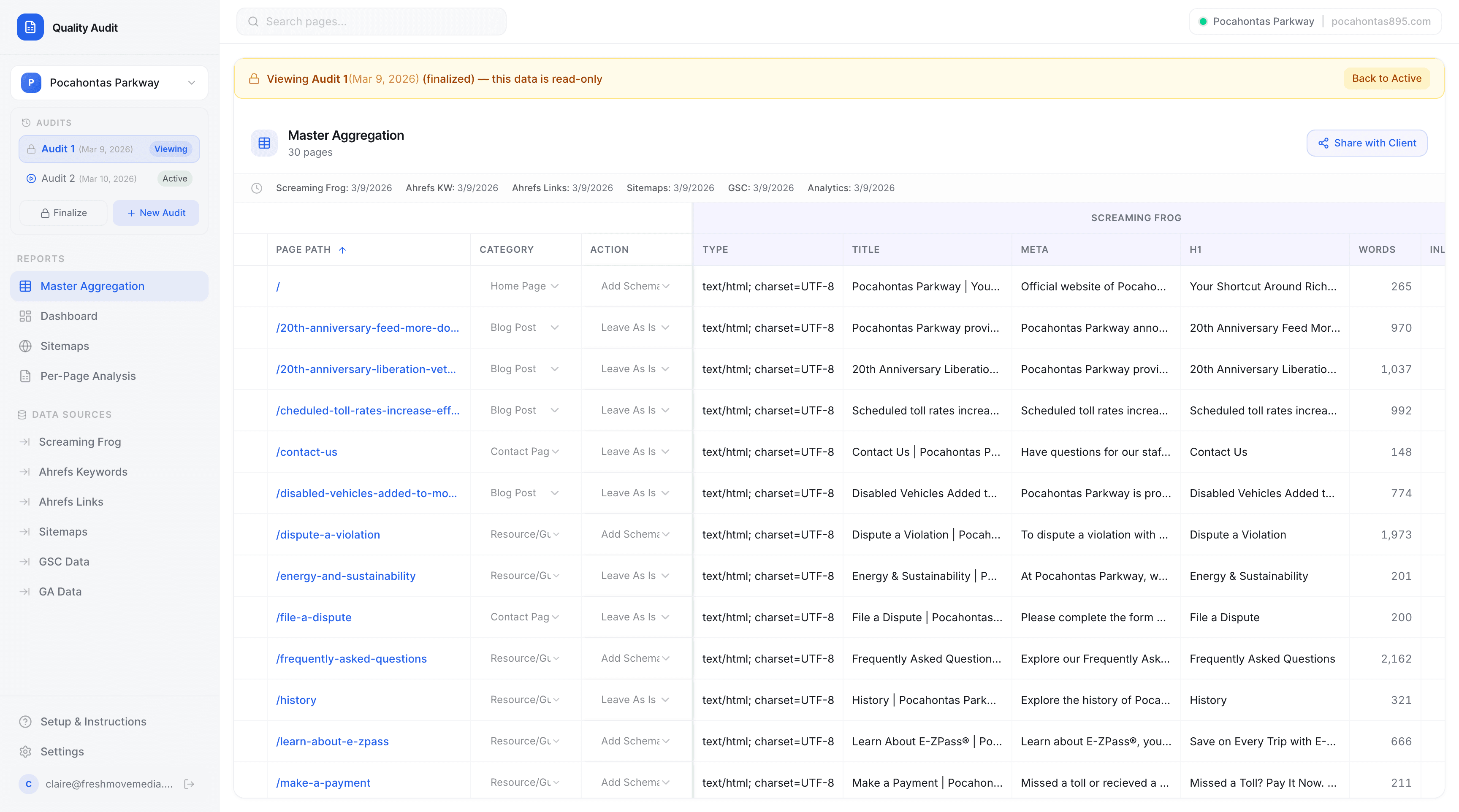Click the import arrow icon next to Ahrefs Links
1459x812 pixels.
coord(24,502)
